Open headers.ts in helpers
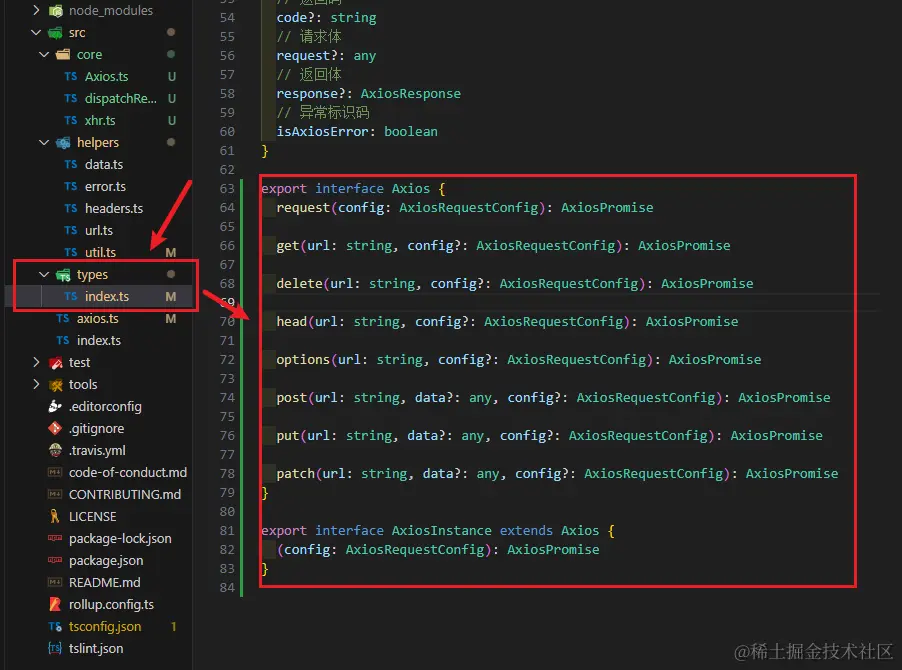The image size is (902, 670). 114,208
